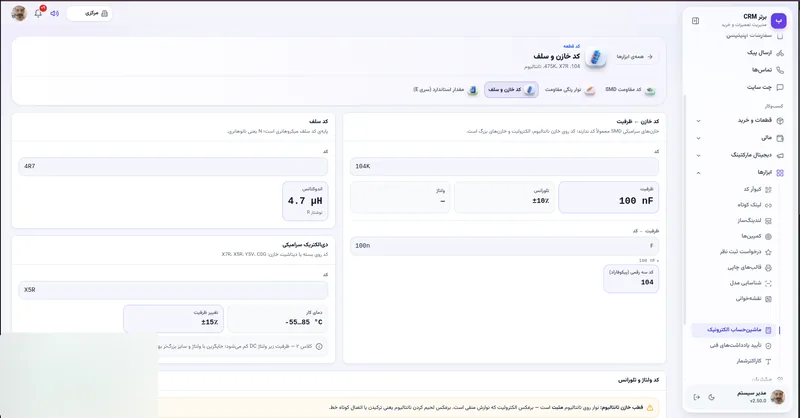
Task: Select the capacitor and inductor code tab
Action: [511, 90]
